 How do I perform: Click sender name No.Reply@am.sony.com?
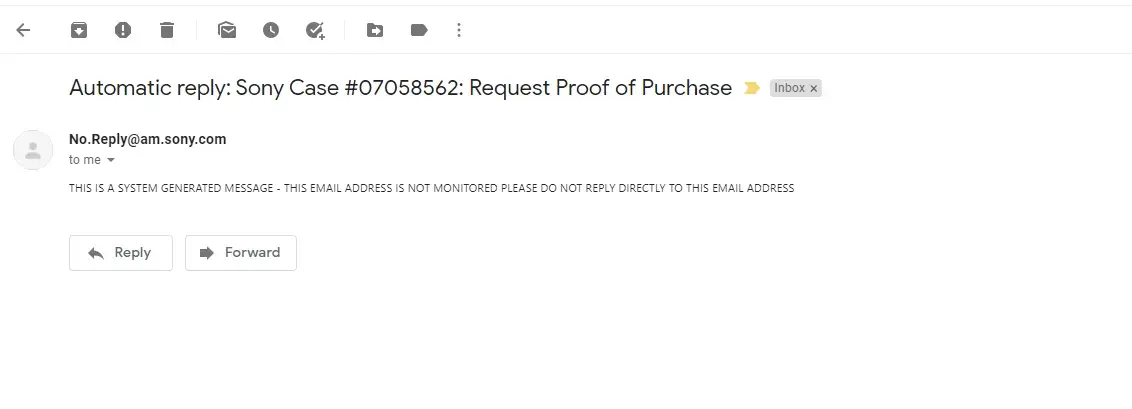pyautogui.click(x=147, y=139)
